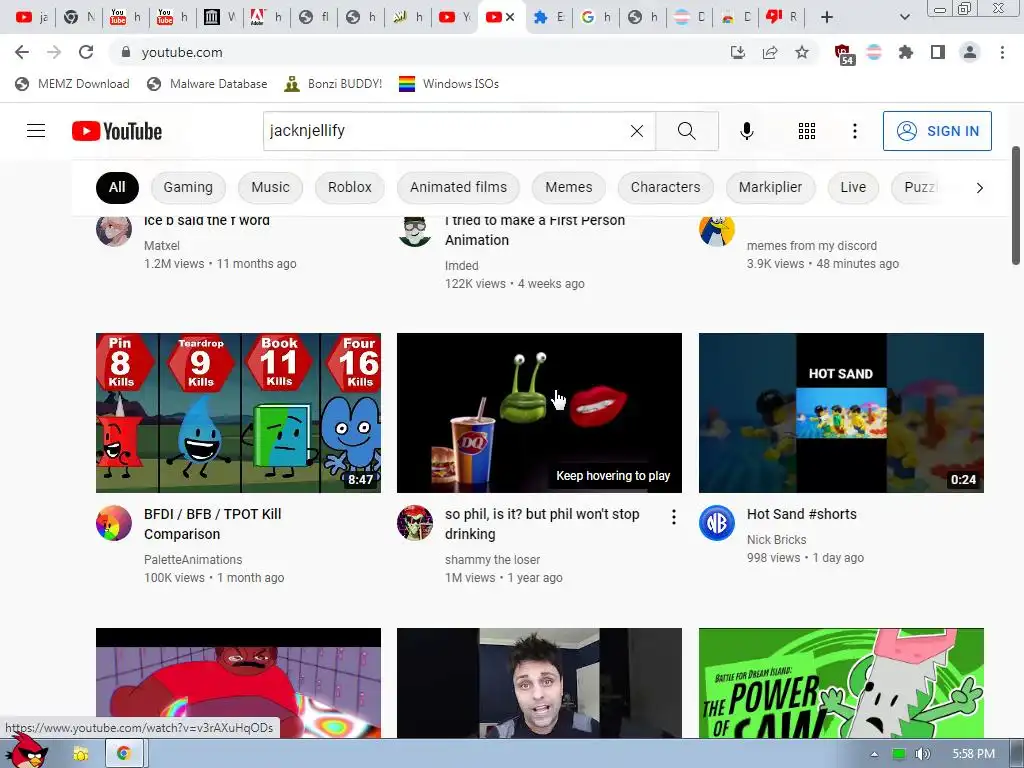Select the Gaming filter chip
The width and height of the screenshot is (1024, 768).
[x=188, y=187]
